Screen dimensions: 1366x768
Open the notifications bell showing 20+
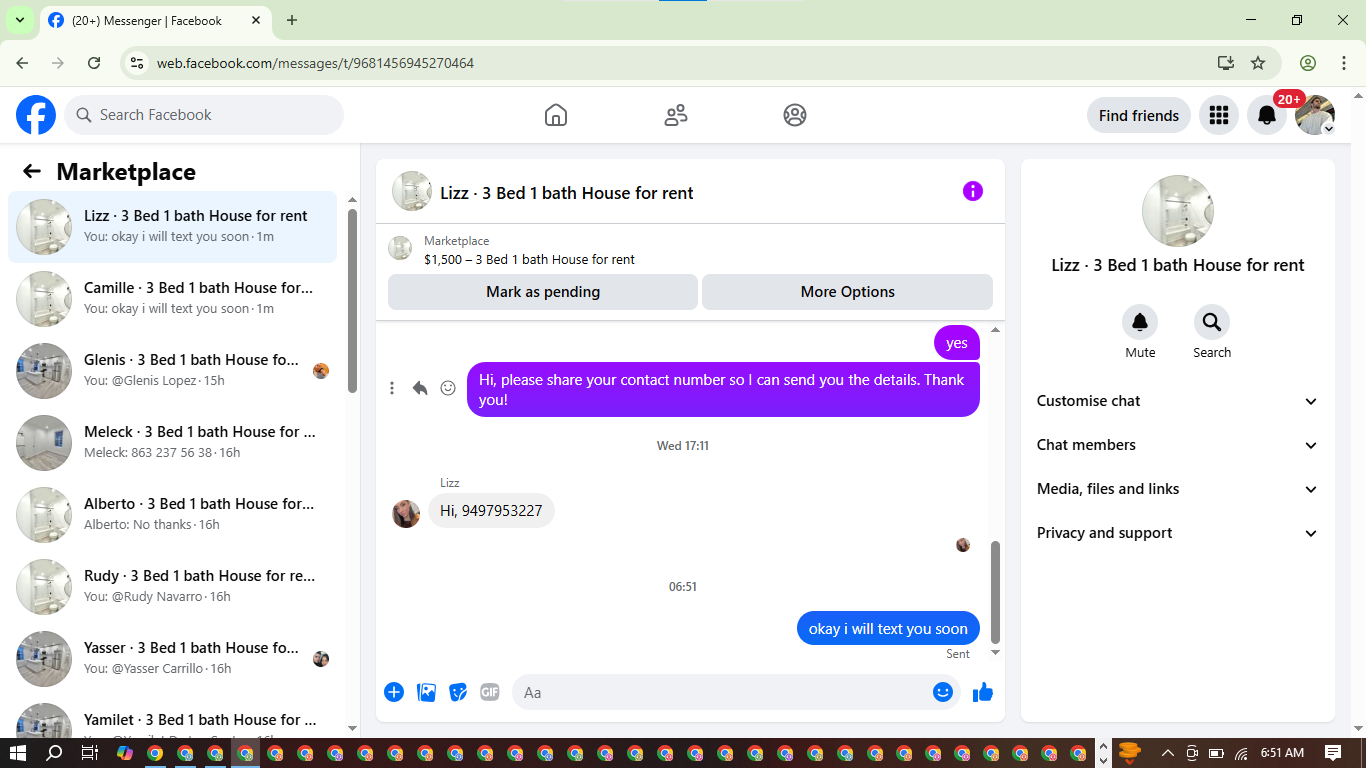[1267, 115]
